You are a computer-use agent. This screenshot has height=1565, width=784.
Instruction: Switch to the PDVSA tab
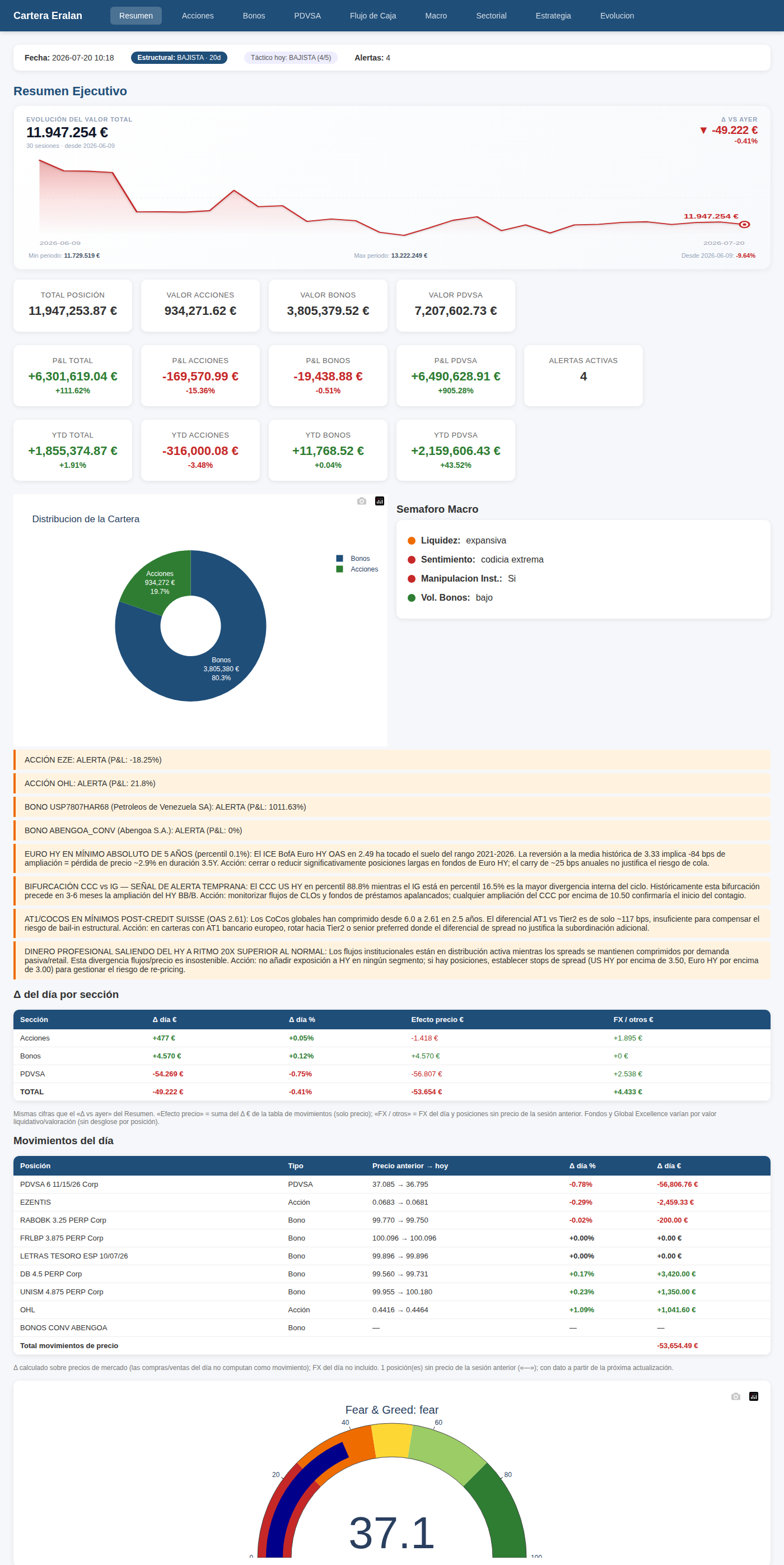(307, 16)
